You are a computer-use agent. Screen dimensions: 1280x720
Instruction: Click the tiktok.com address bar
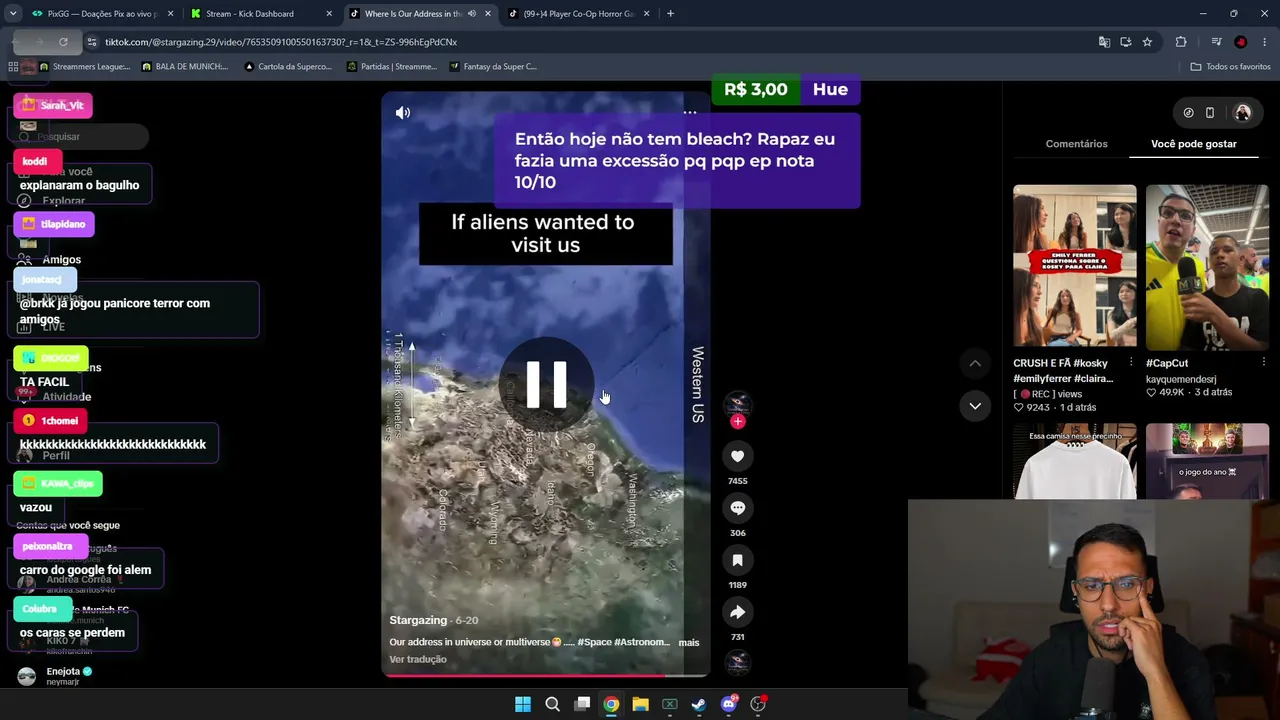click(x=590, y=42)
